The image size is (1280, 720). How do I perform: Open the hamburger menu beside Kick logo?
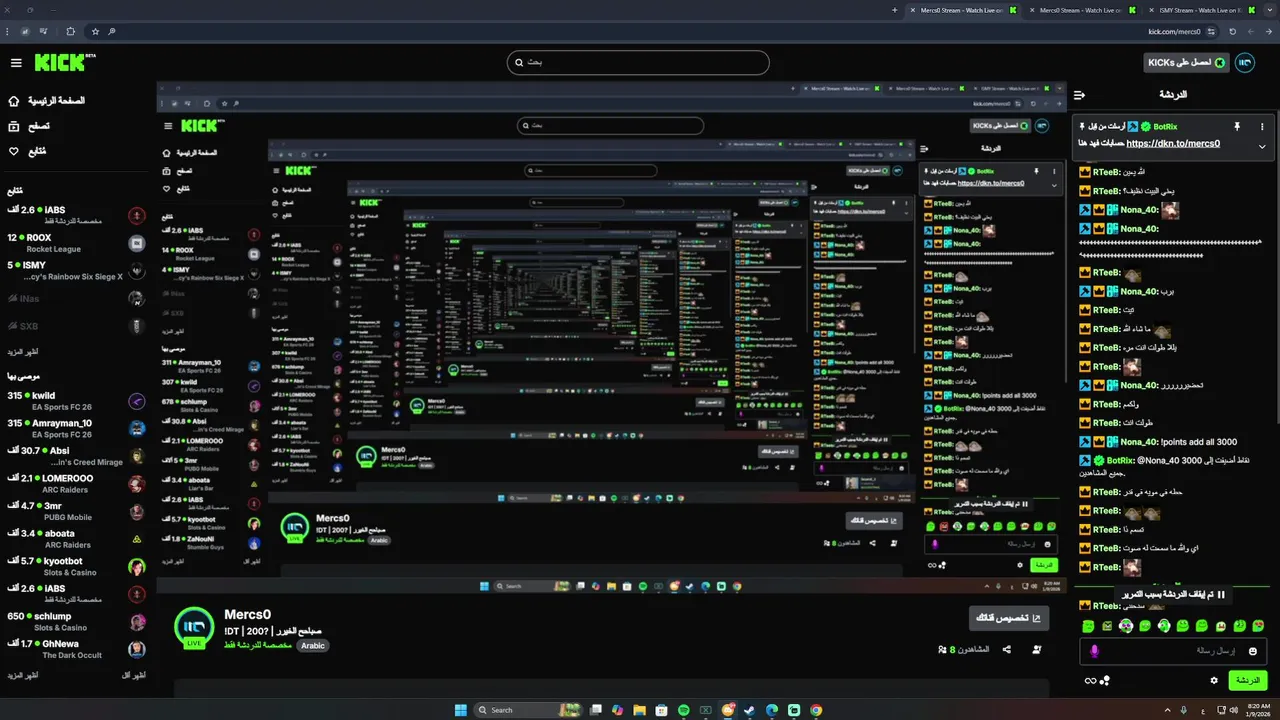(x=16, y=63)
